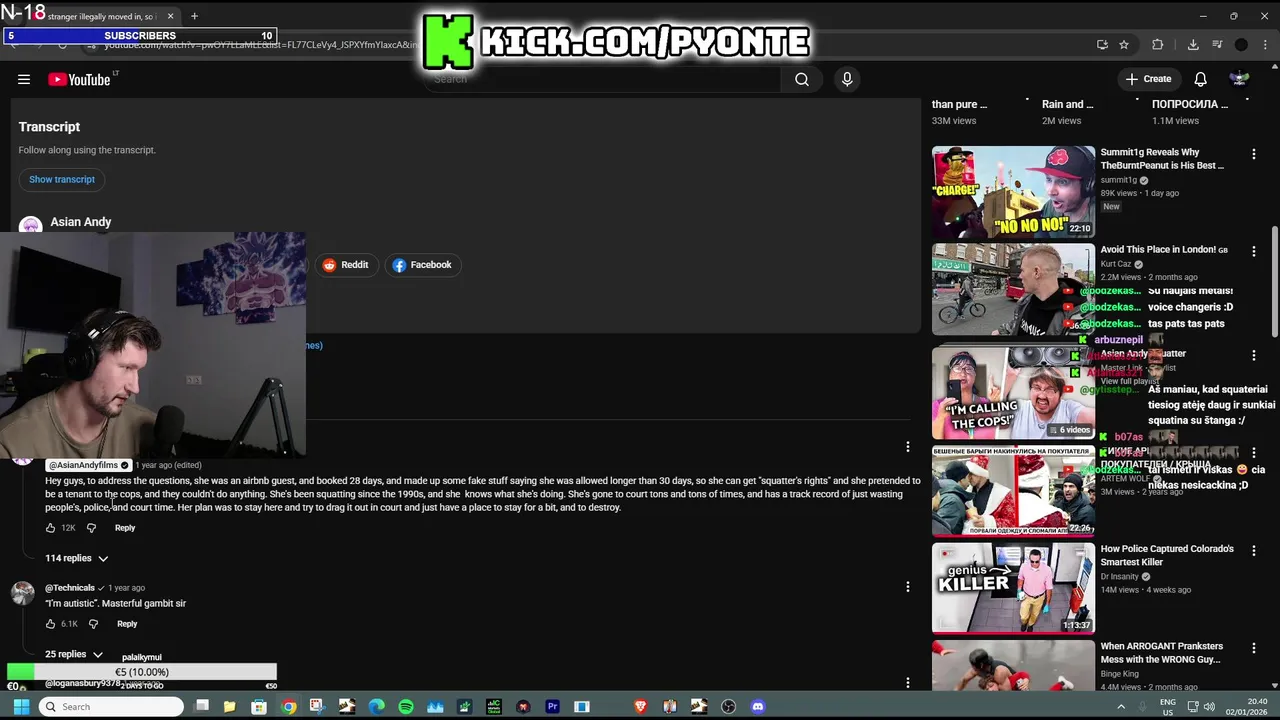Open Premiere Pro from the taskbar
The width and height of the screenshot is (1280, 720).
click(x=552, y=706)
